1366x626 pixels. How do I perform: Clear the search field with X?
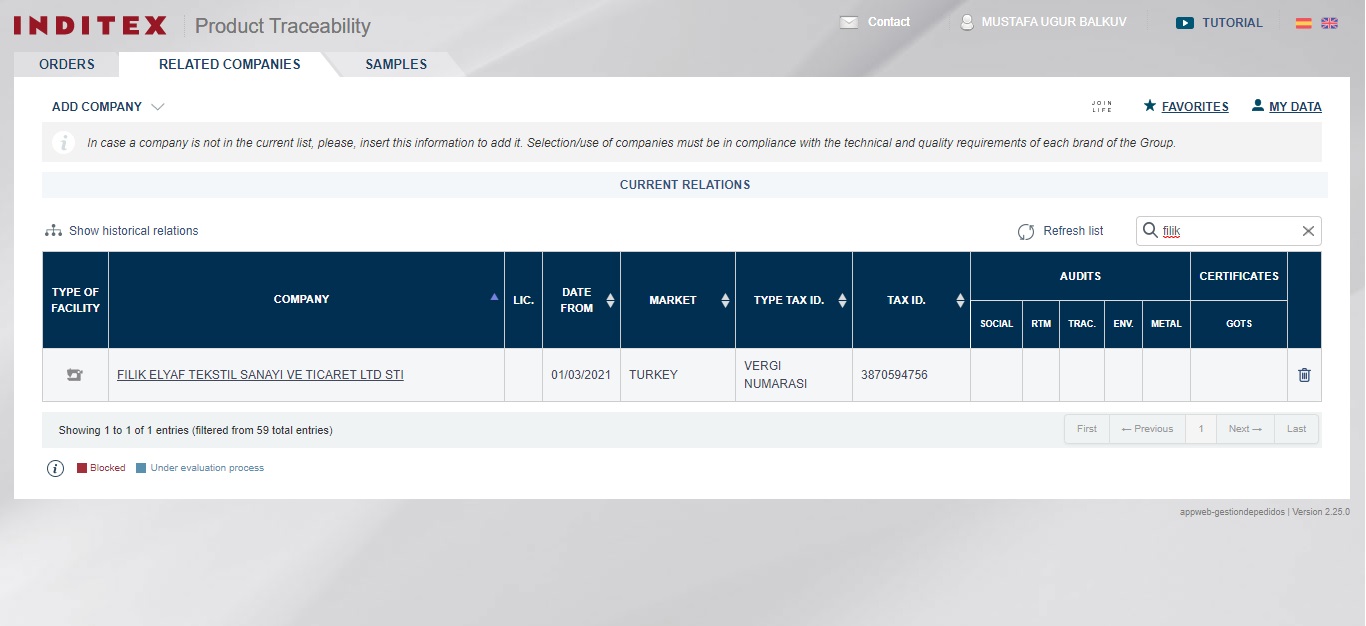point(1308,231)
